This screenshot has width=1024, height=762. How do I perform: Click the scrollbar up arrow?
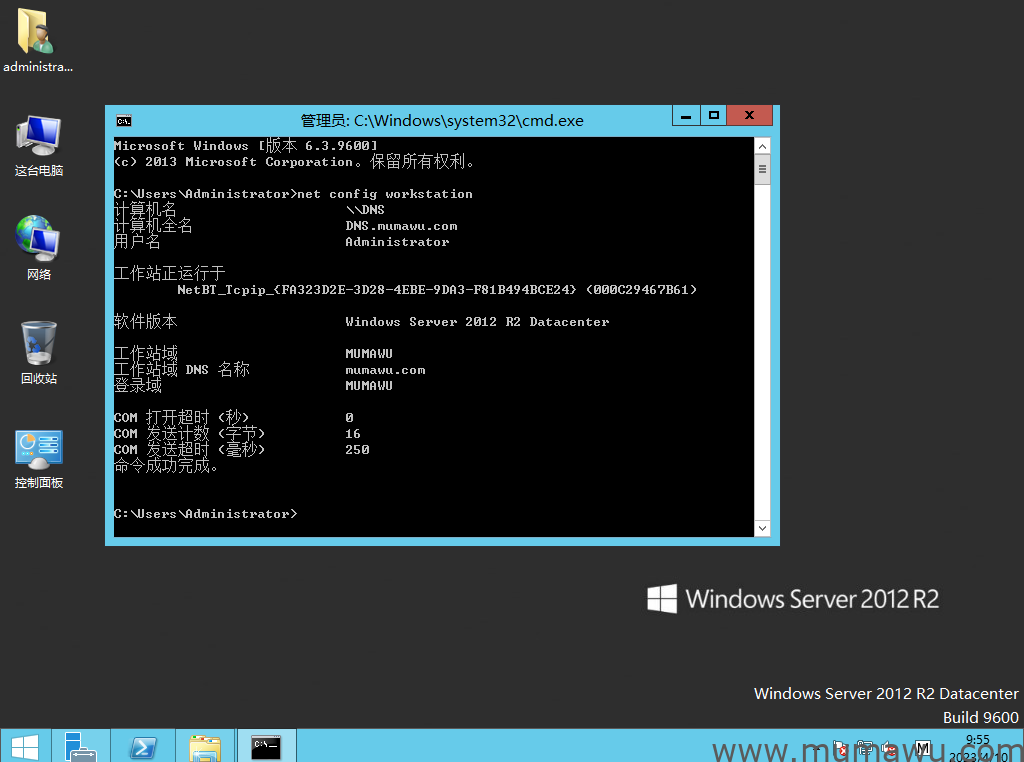762,145
